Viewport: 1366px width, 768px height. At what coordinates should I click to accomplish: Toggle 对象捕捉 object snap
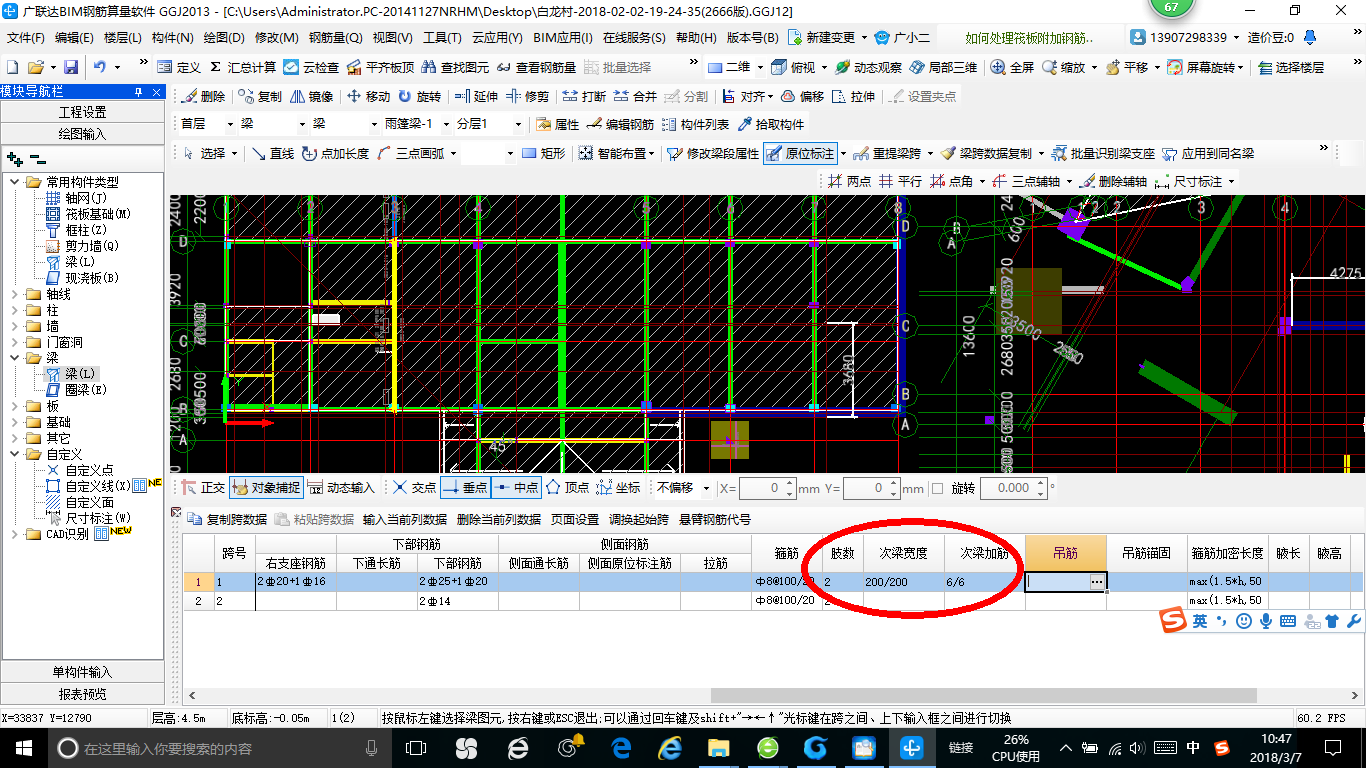265,488
